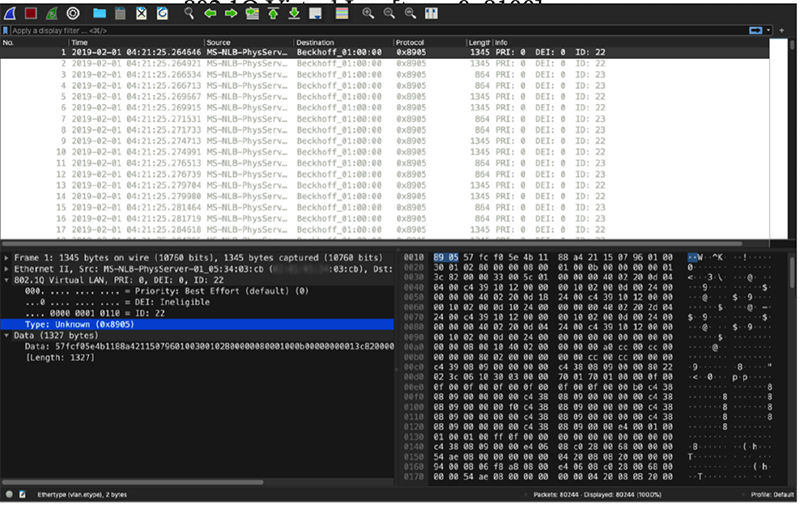Open capture file properties icon in status bar
Screen dimensions: 800x508
point(22,496)
